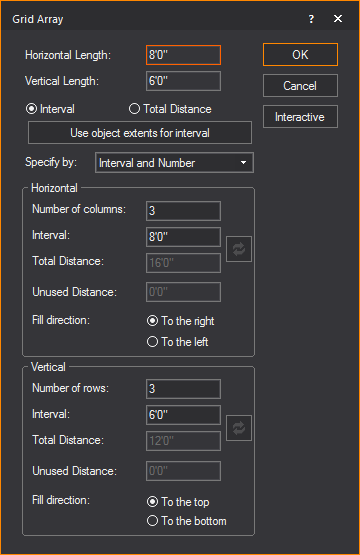Click the Number of columns field
The width and height of the screenshot is (360, 555).
[x=183, y=211]
